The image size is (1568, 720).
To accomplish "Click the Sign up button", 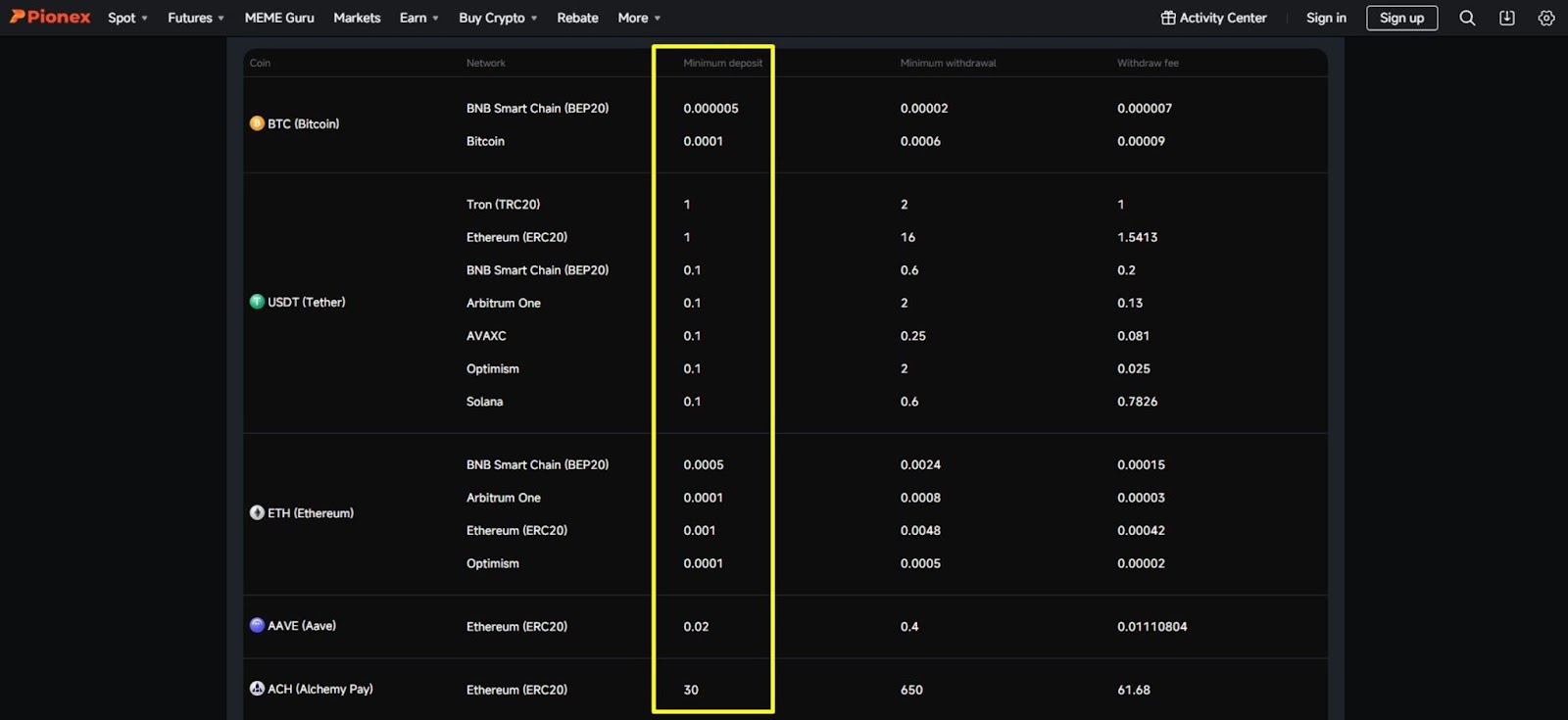I will pos(1401,18).
